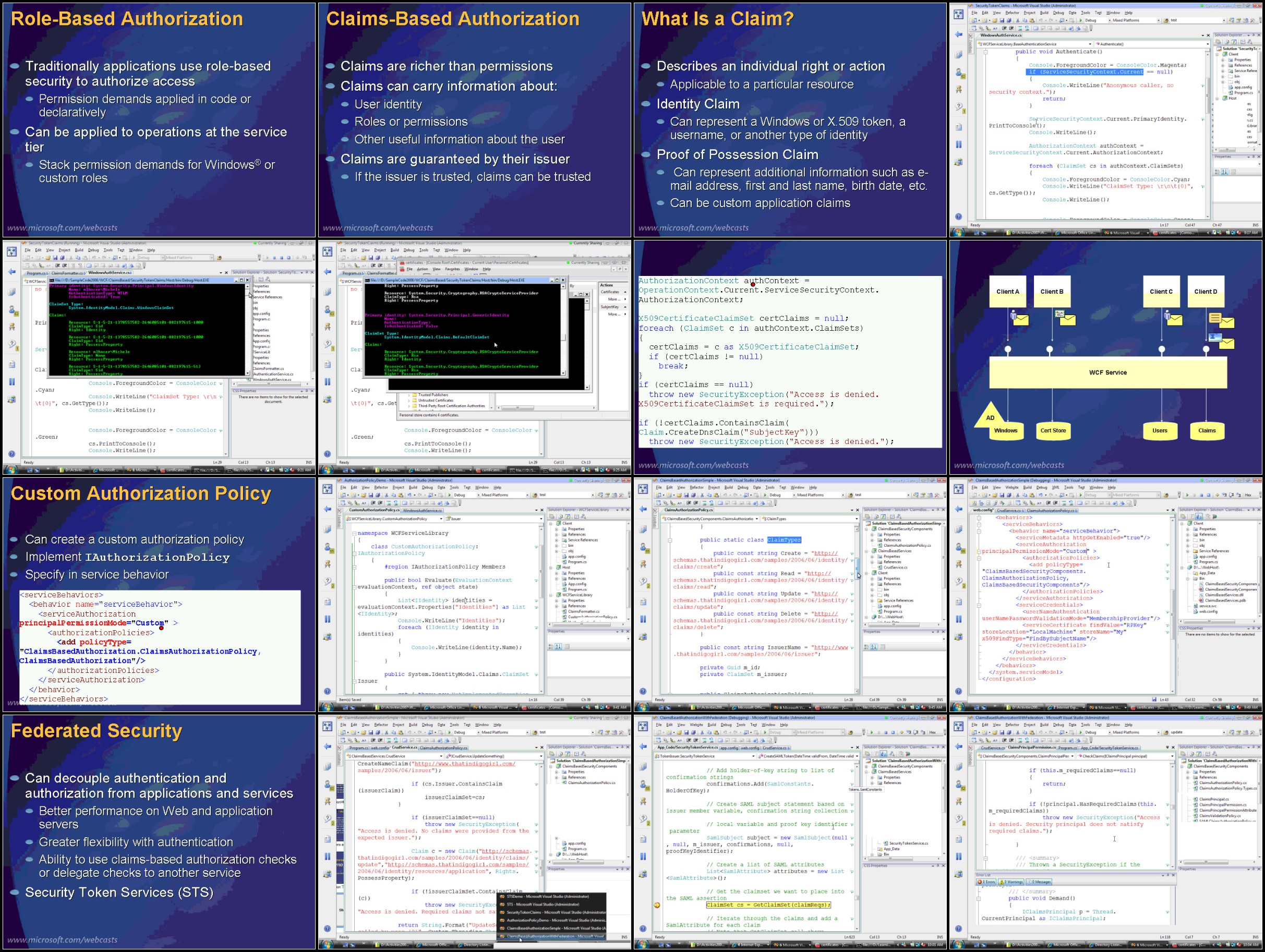
Task: Click Paste icon in AuthorizationPolicyDemo toolbar
Action: pyautogui.click(x=401, y=495)
